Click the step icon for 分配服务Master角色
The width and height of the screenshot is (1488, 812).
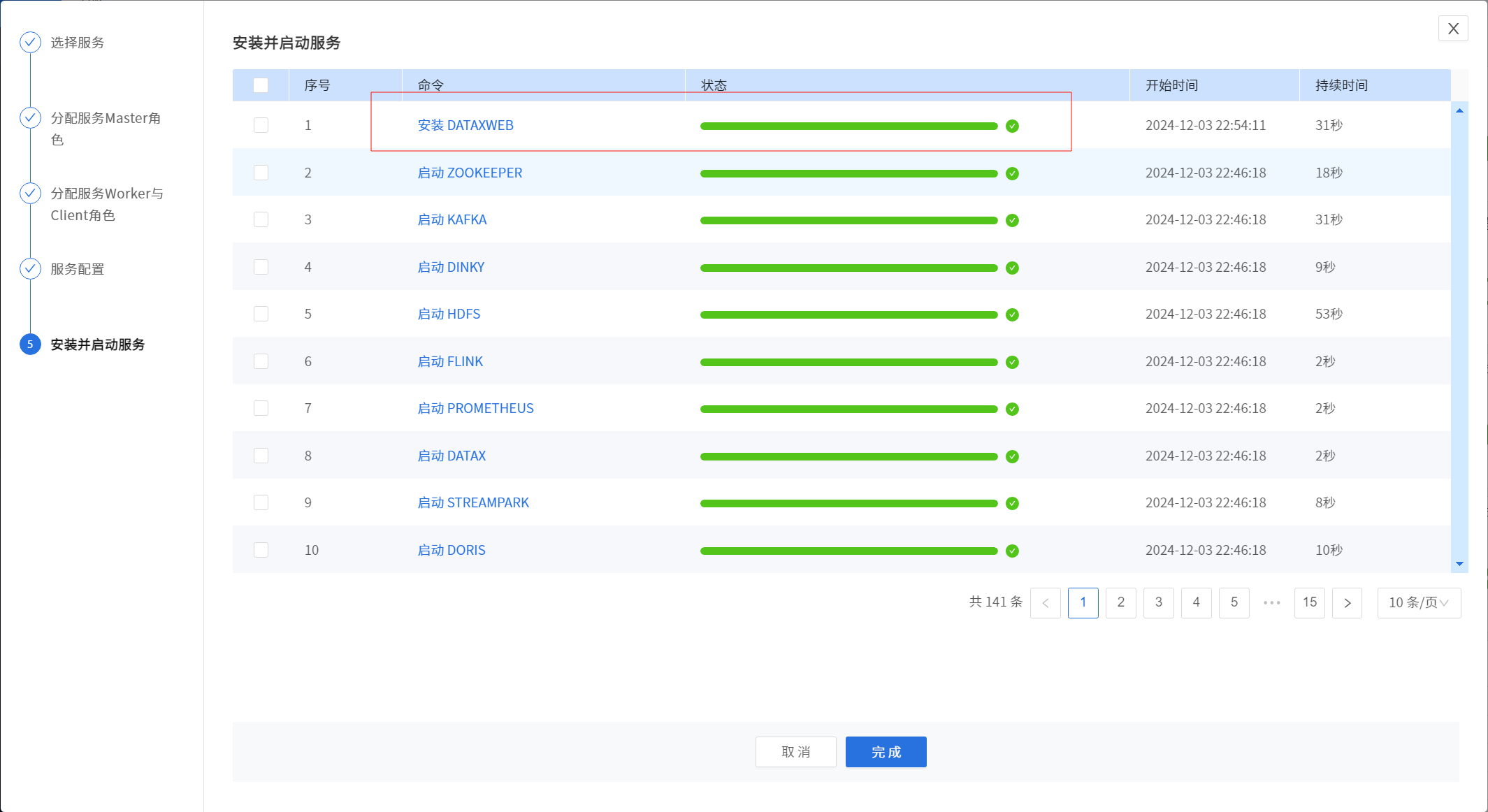[30, 118]
